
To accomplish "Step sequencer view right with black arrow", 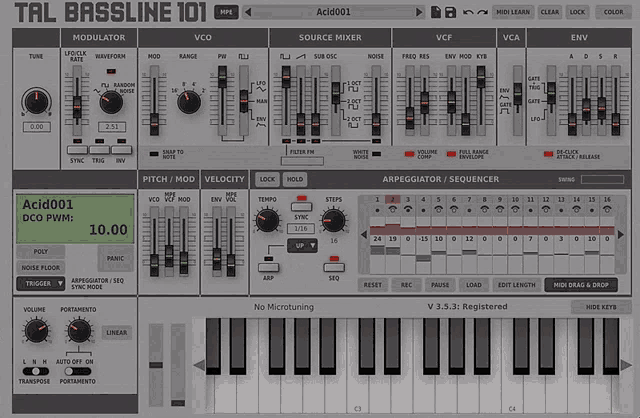I will [621, 235].
